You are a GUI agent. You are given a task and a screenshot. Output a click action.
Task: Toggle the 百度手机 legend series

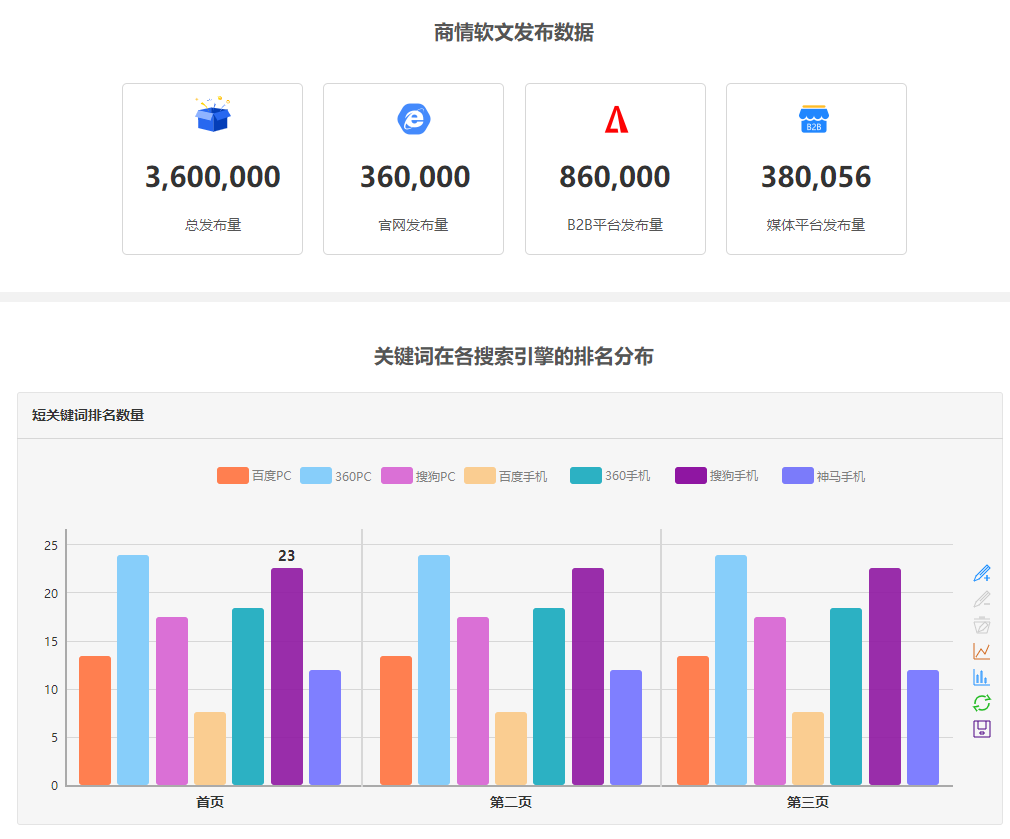[x=506, y=476]
